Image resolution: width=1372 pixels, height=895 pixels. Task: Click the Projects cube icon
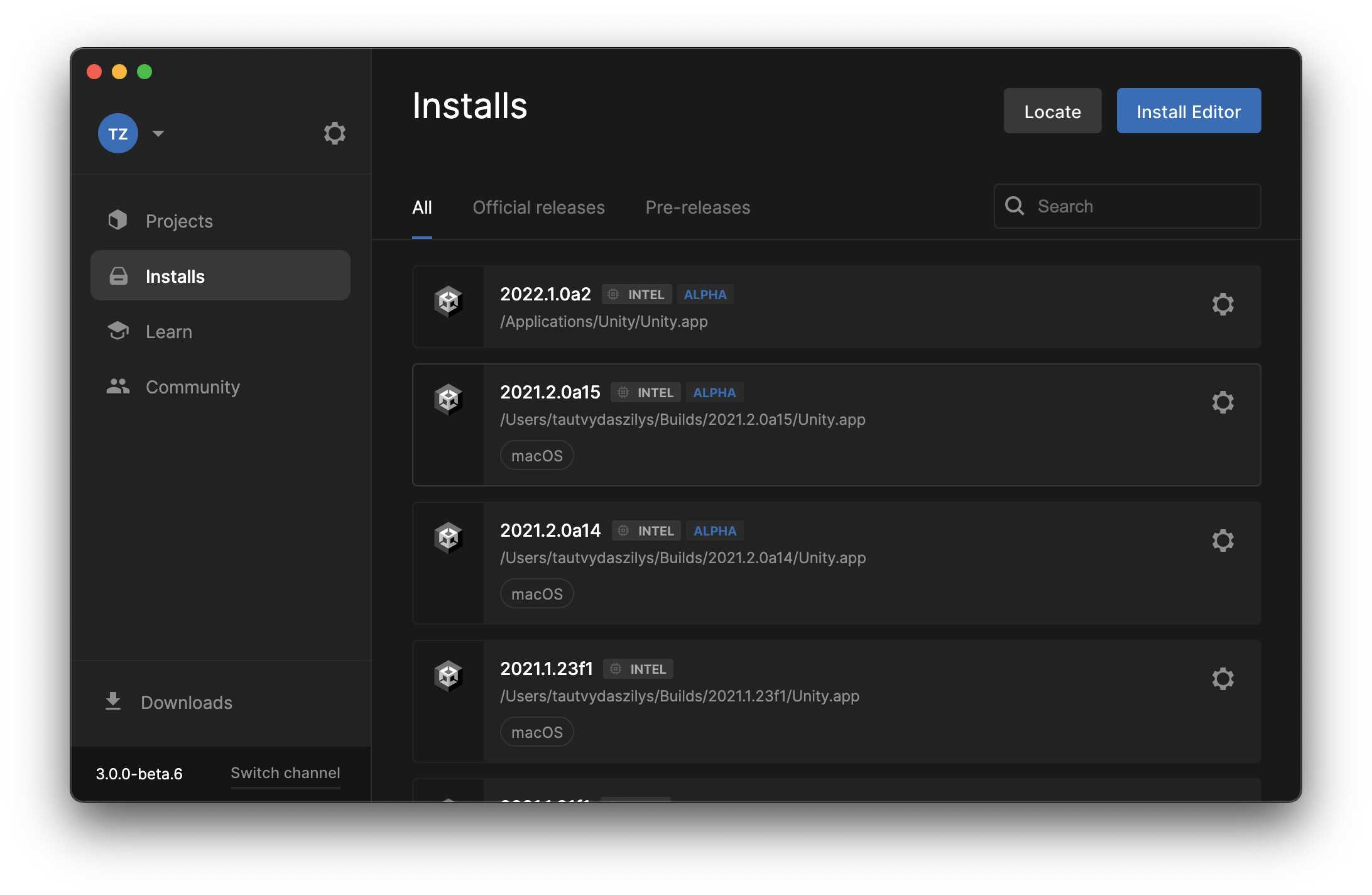point(117,220)
